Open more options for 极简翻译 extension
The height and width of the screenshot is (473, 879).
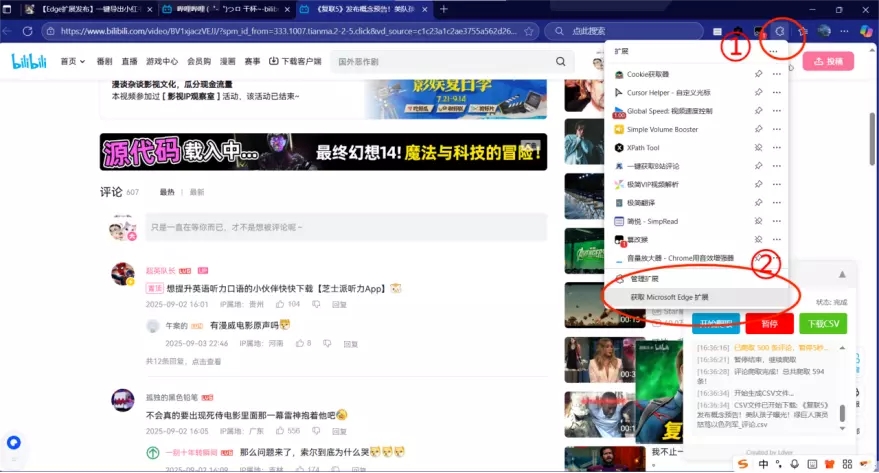(776, 203)
